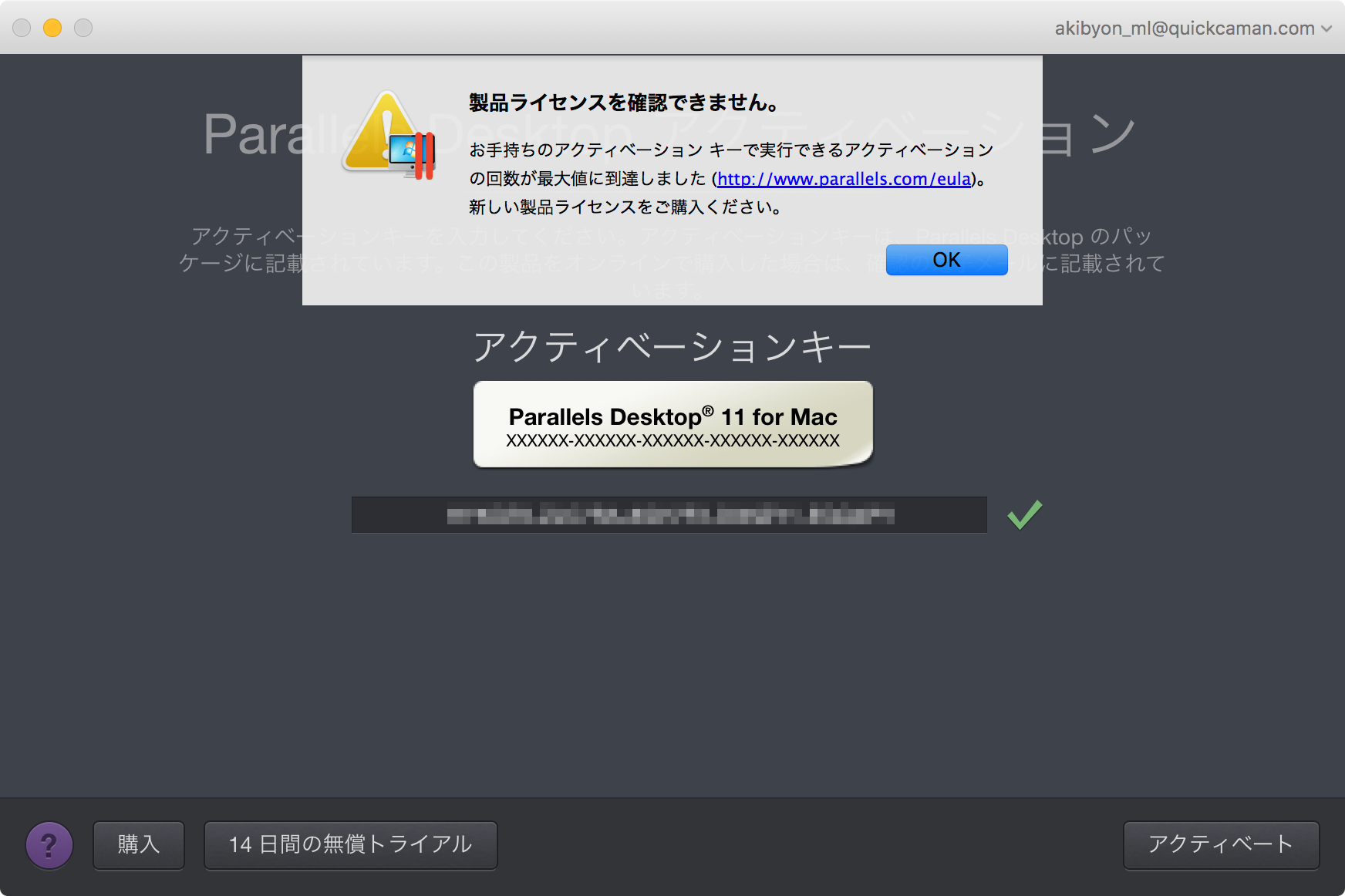Click the 製品ライセンスを確認できません heading
This screenshot has width=1345, height=896.
(624, 103)
